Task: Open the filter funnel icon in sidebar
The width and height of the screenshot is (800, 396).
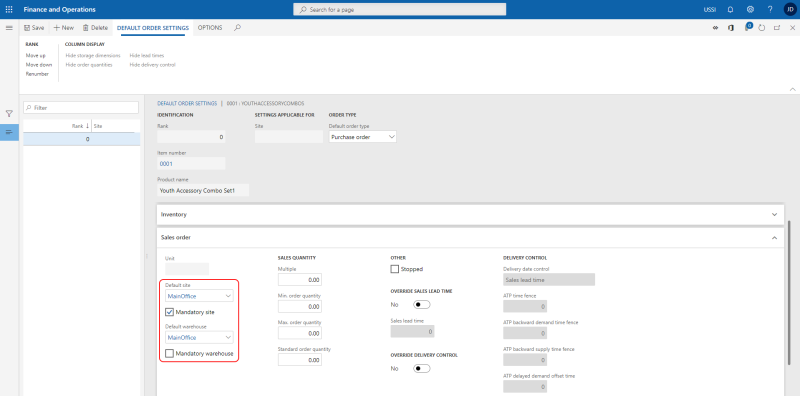Action: click(x=9, y=113)
